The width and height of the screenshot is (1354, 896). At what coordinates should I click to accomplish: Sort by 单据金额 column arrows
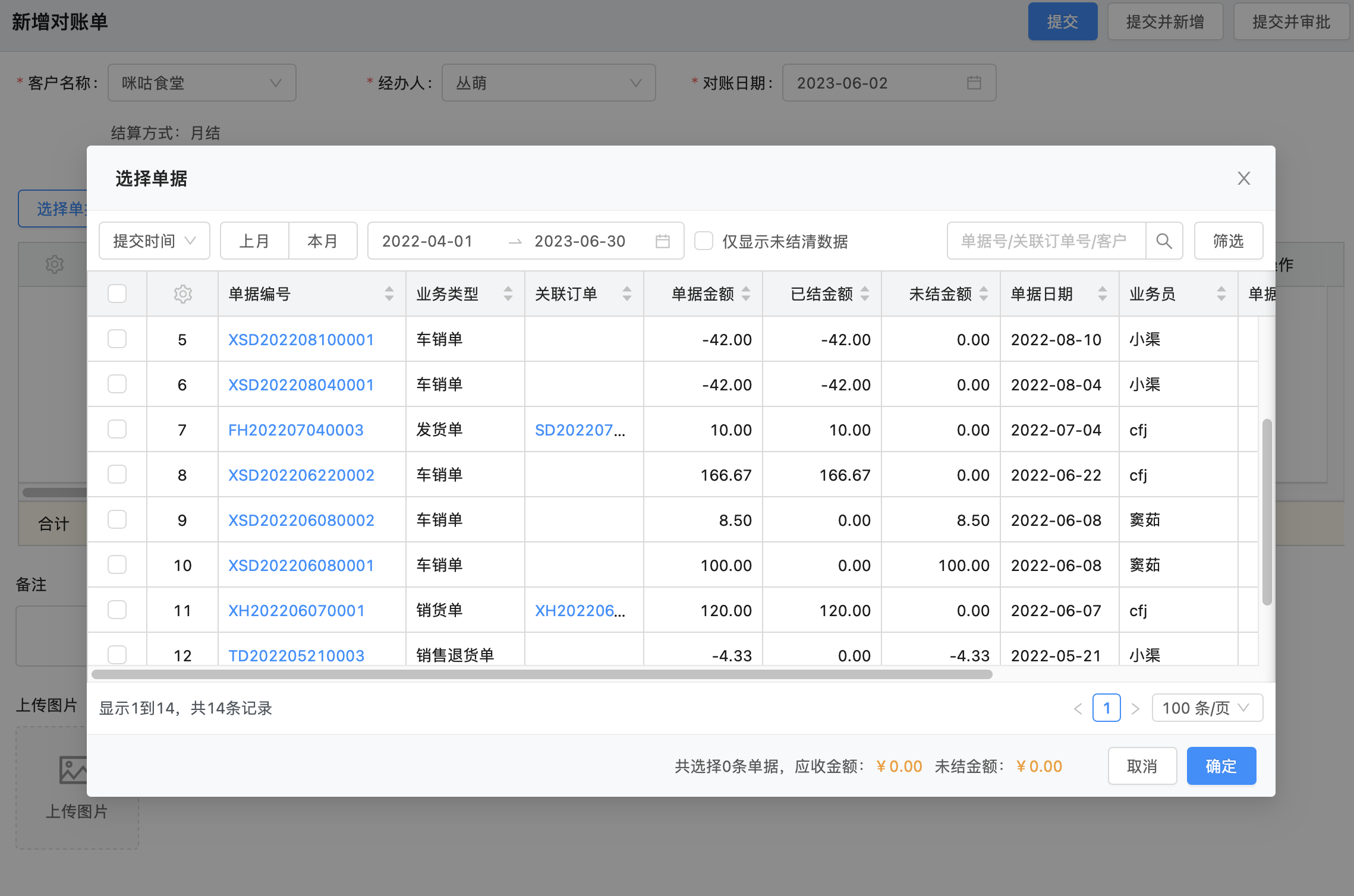(746, 294)
